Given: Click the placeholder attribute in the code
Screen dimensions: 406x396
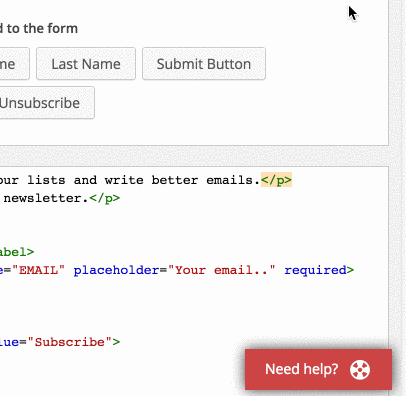Looking at the screenshot, I should click(x=116, y=270).
